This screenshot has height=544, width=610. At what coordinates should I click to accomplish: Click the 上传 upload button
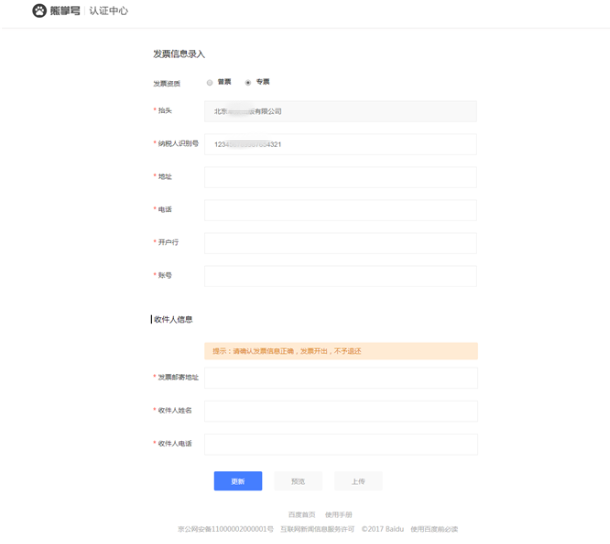pos(358,481)
